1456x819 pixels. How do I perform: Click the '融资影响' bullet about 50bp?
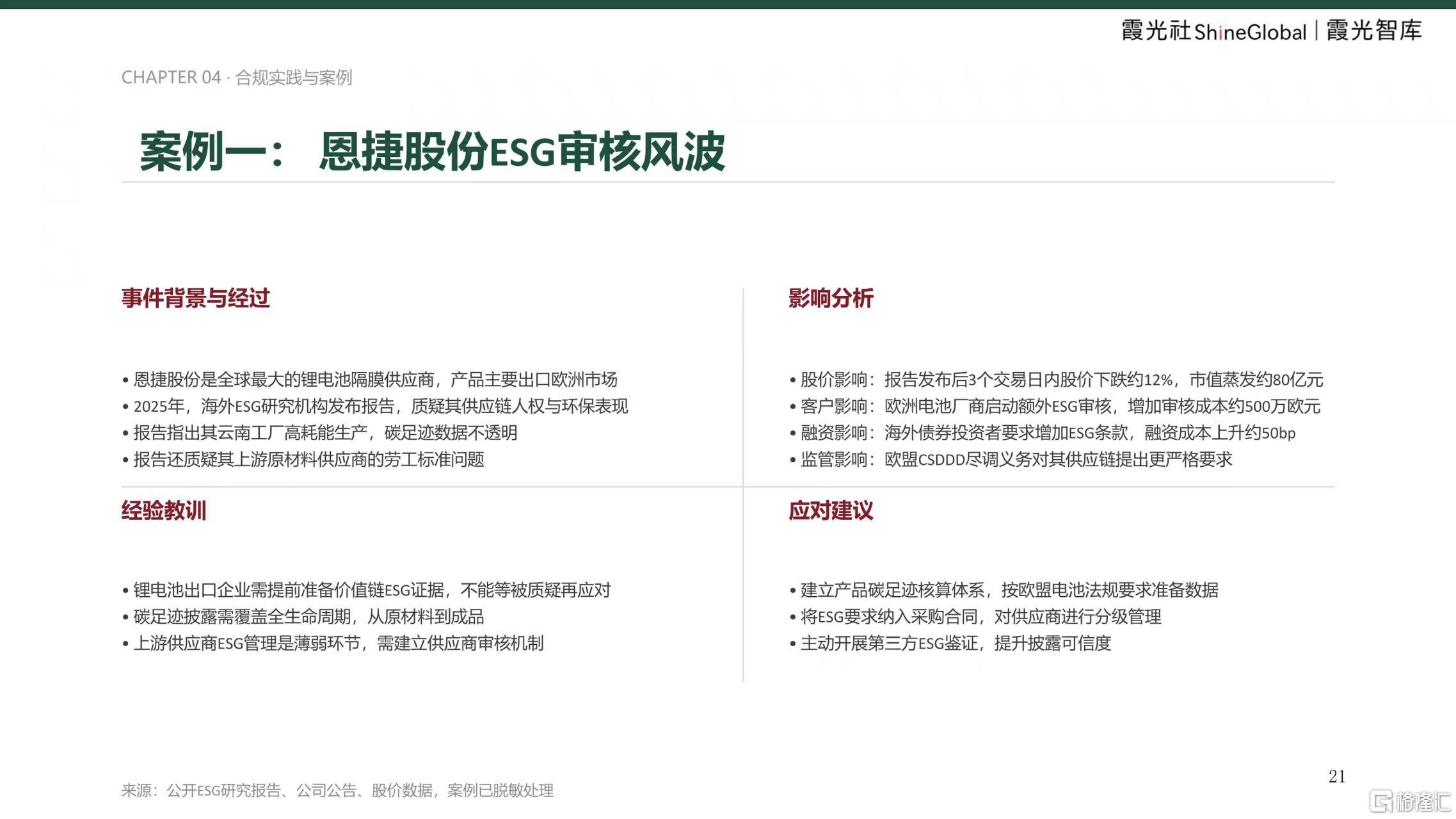(1042, 433)
